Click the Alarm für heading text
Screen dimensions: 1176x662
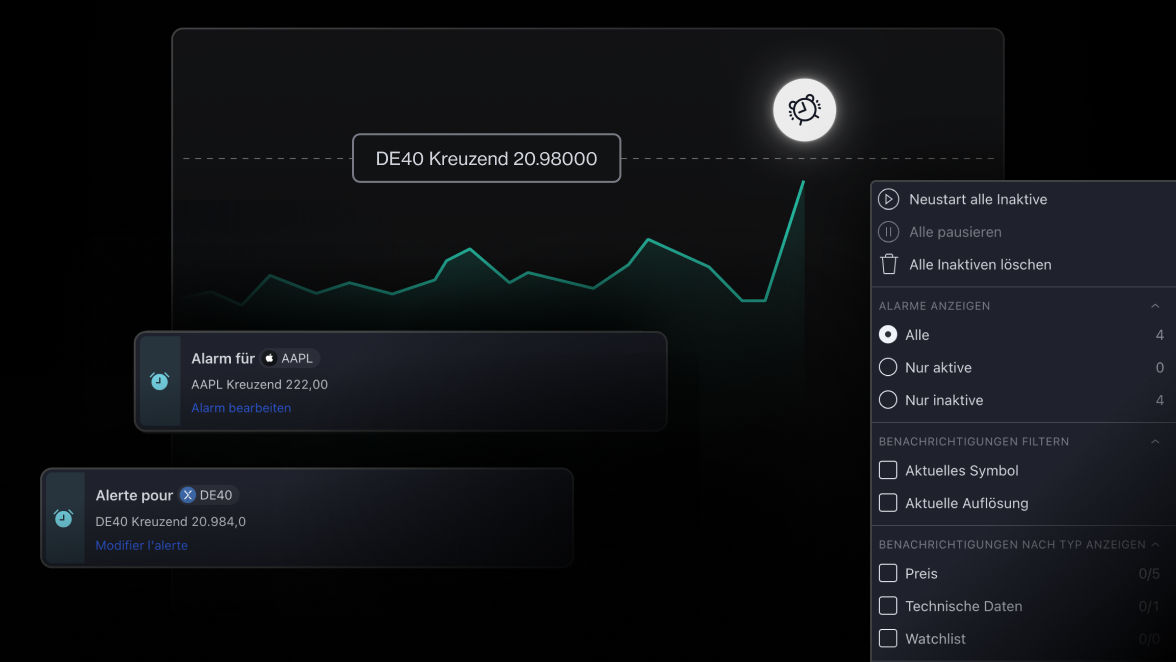[223, 358]
